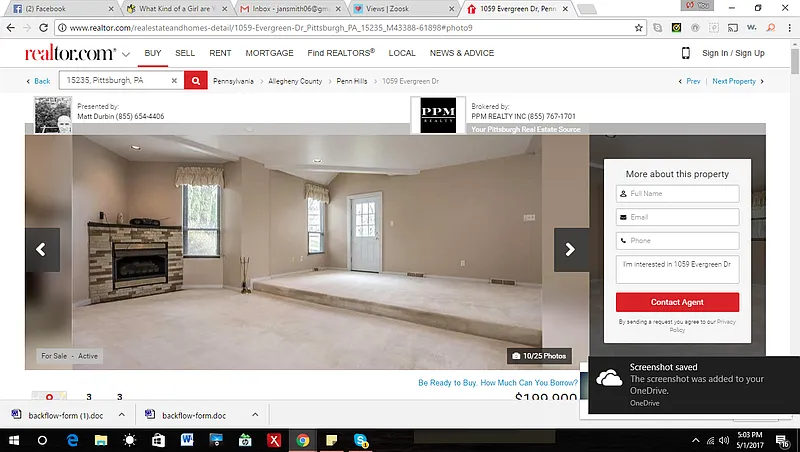Bookmark this page with the star icon

(x=638, y=28)
